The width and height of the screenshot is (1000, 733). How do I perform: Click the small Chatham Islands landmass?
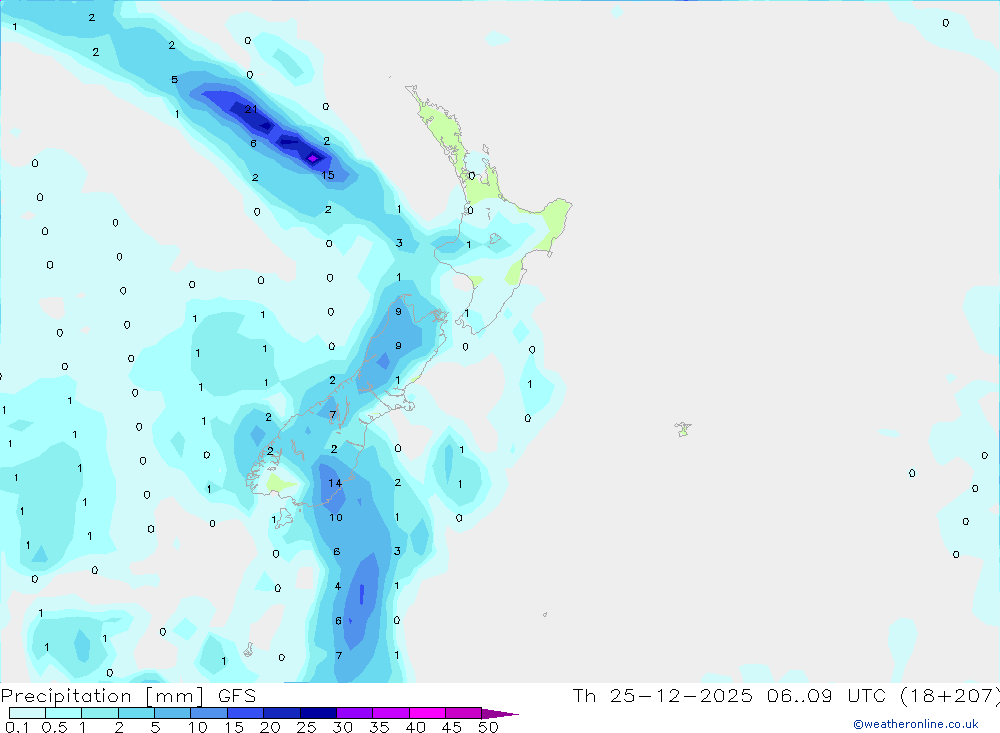click(x=683, y=429)
